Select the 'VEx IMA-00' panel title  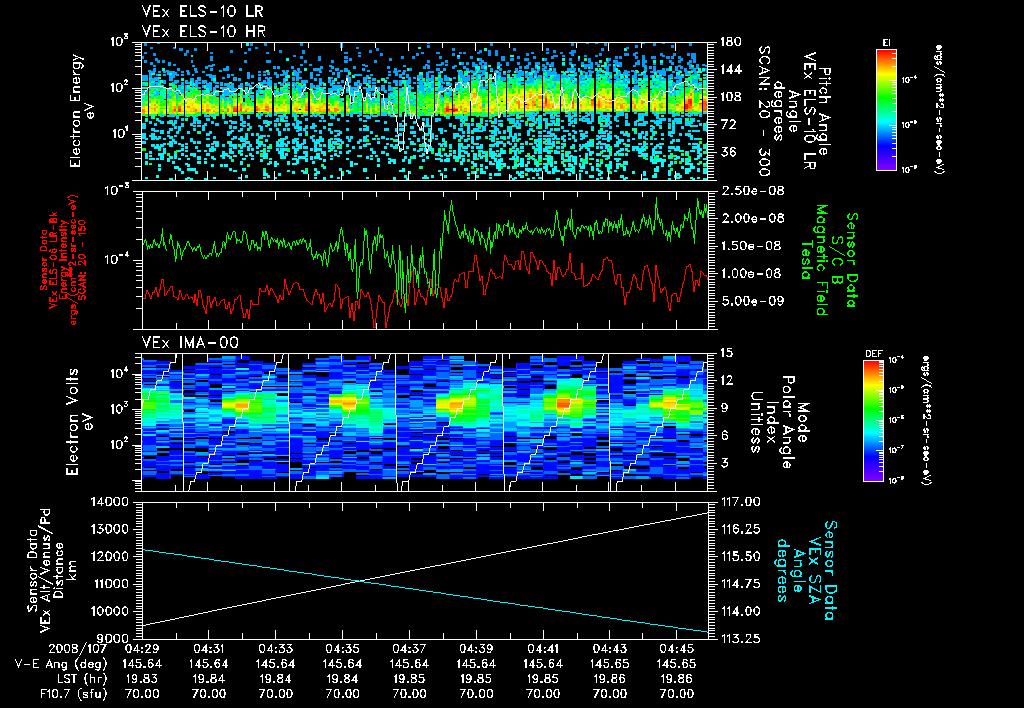tap(190, 343)
